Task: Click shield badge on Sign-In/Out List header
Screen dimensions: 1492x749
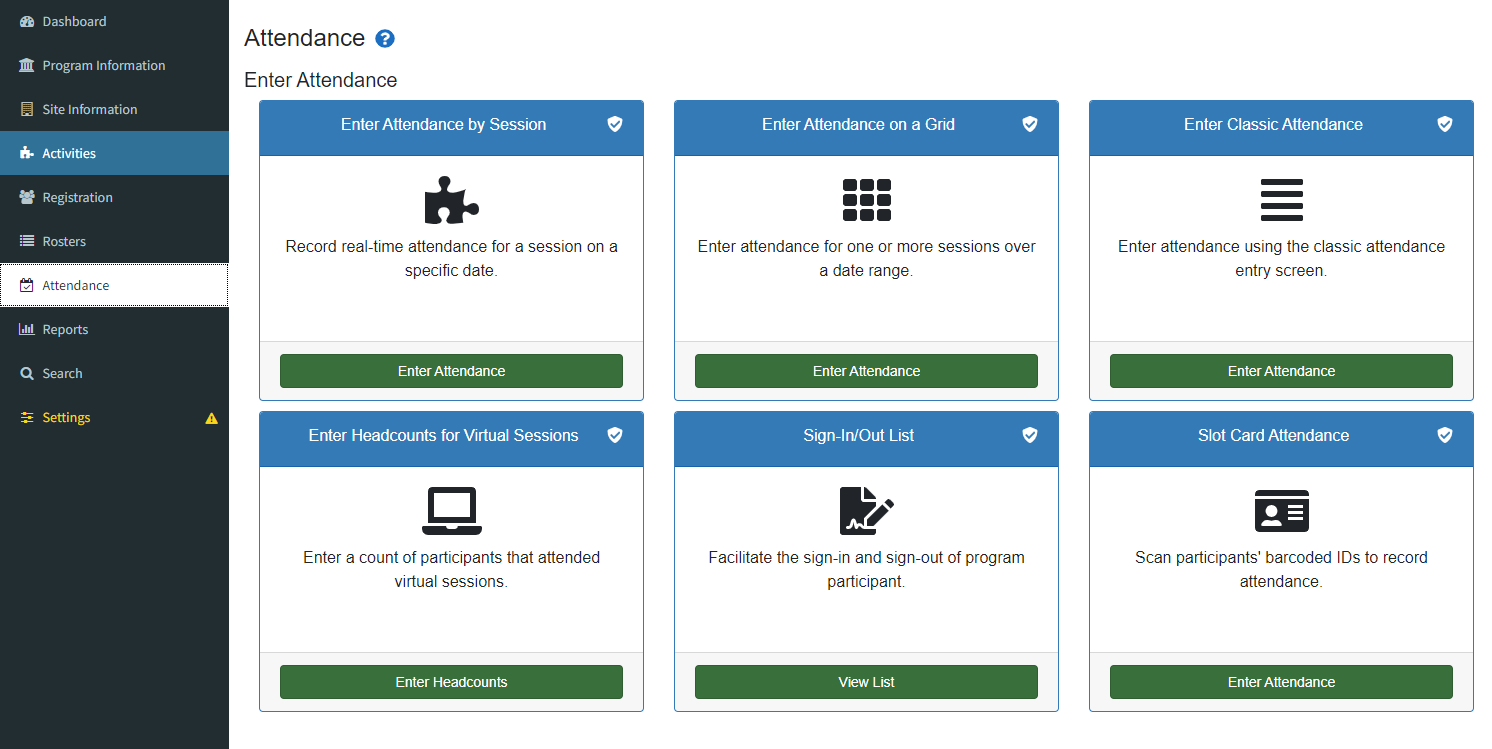Action: (x=1030, y=435)
